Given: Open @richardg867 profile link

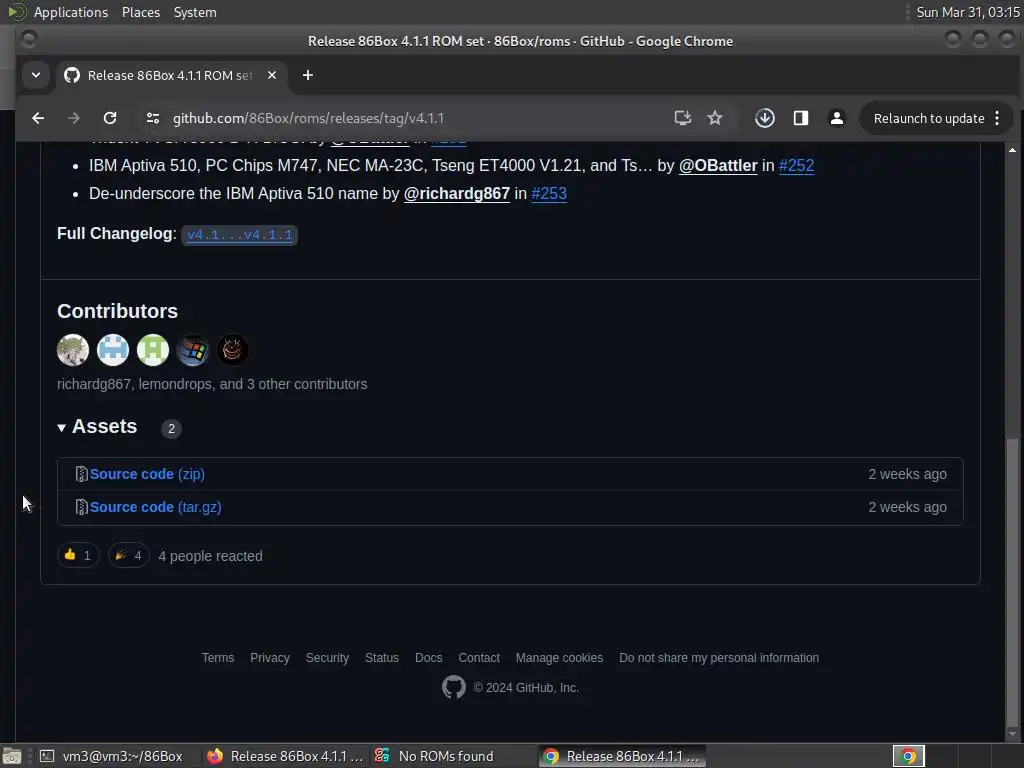Looking at the screenshot, I should pos(456,193).
